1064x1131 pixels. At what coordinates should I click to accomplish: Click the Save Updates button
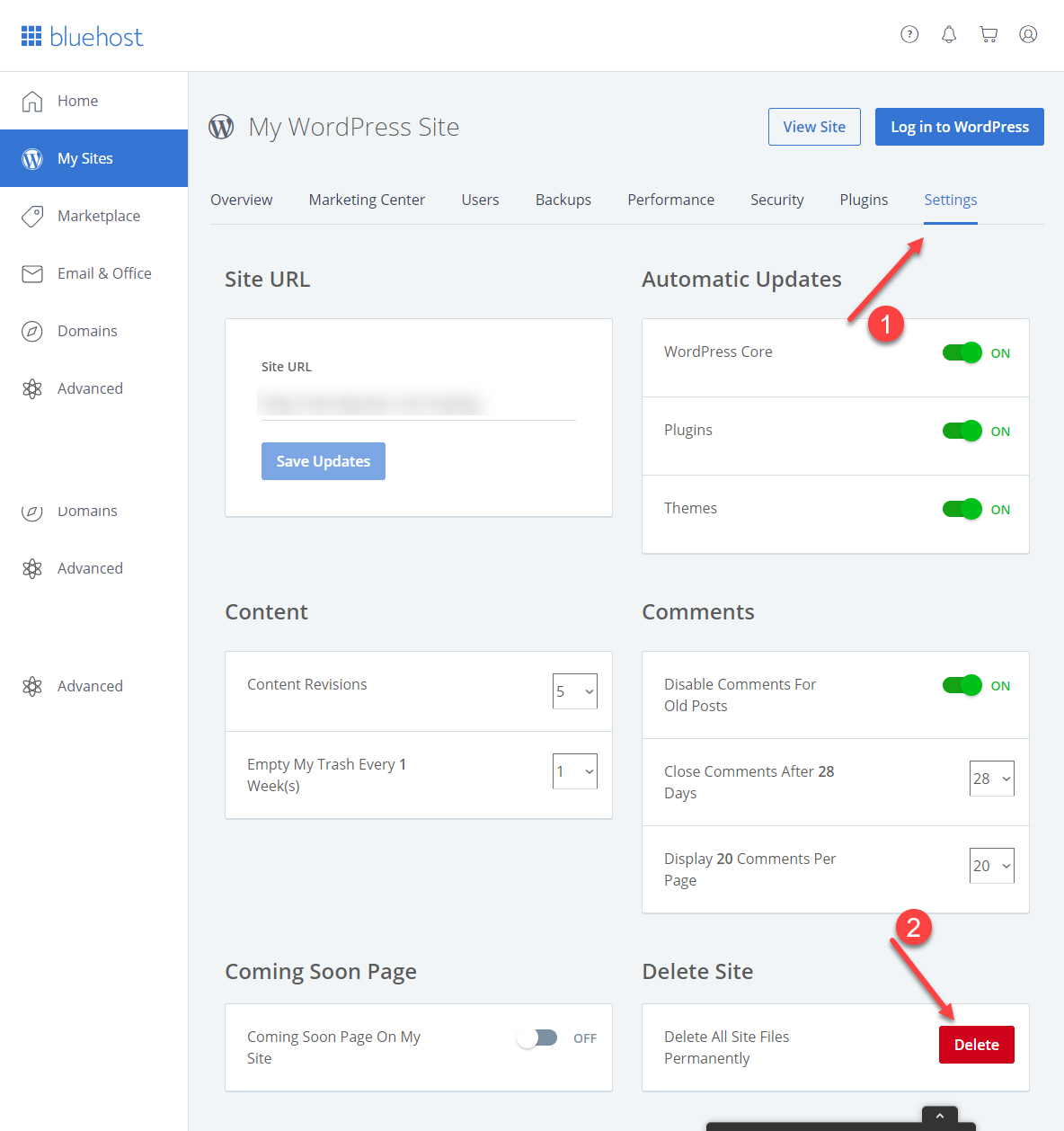[x=324, y=461]
